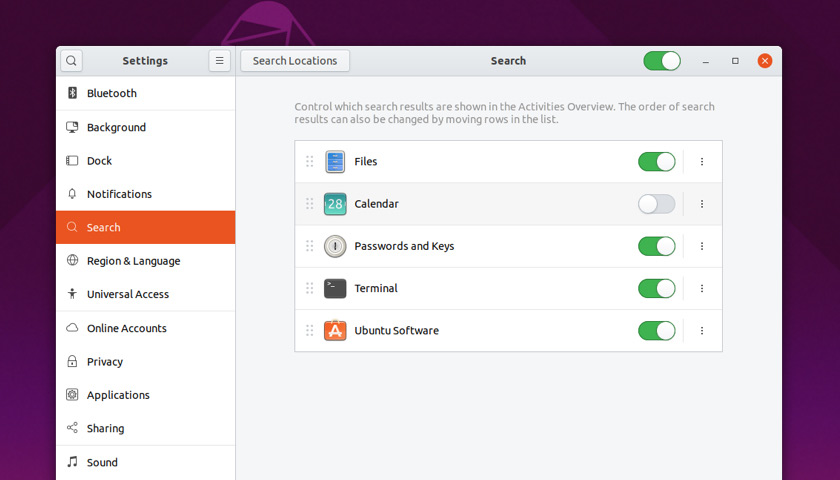Viewport: 840px width, 480px height.
Task: Minimize the Settings window
Action: tap(706, 61)
